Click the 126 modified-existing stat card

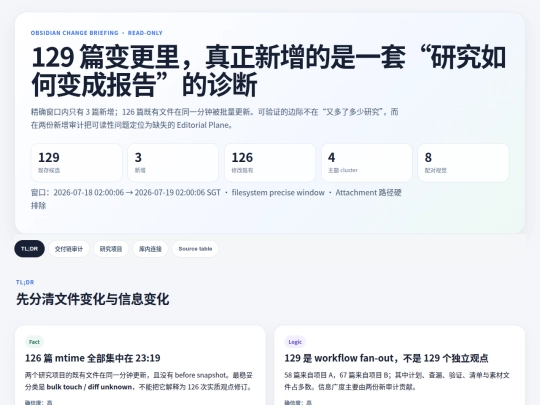click(x=270, y=163)
